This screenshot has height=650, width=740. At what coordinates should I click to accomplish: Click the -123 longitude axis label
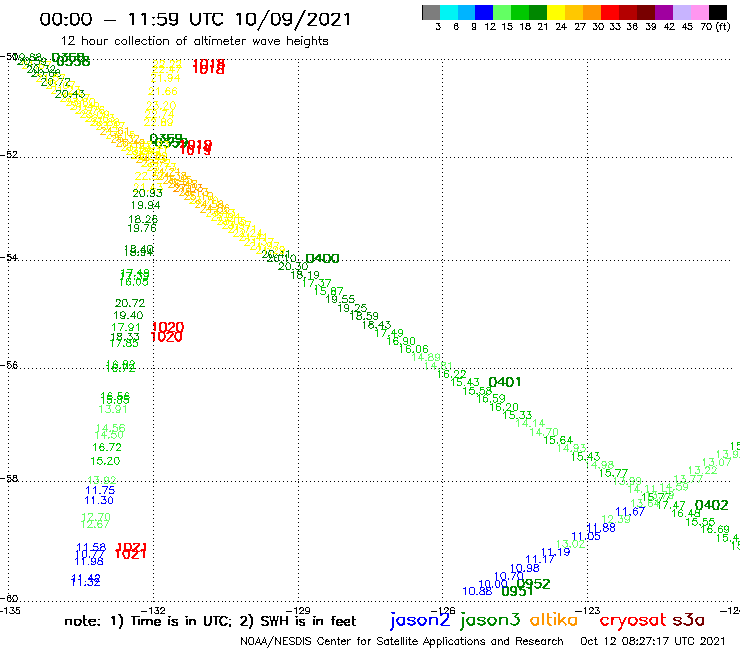tap(588, 610)
